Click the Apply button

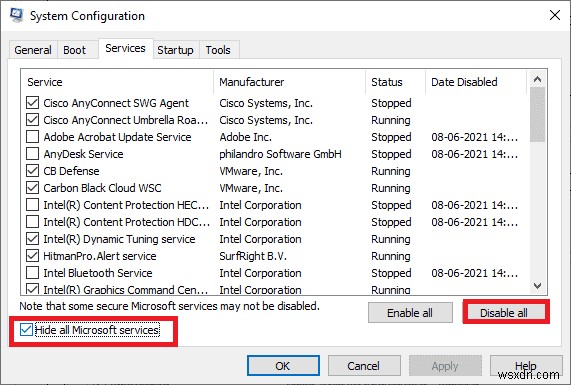445,366
